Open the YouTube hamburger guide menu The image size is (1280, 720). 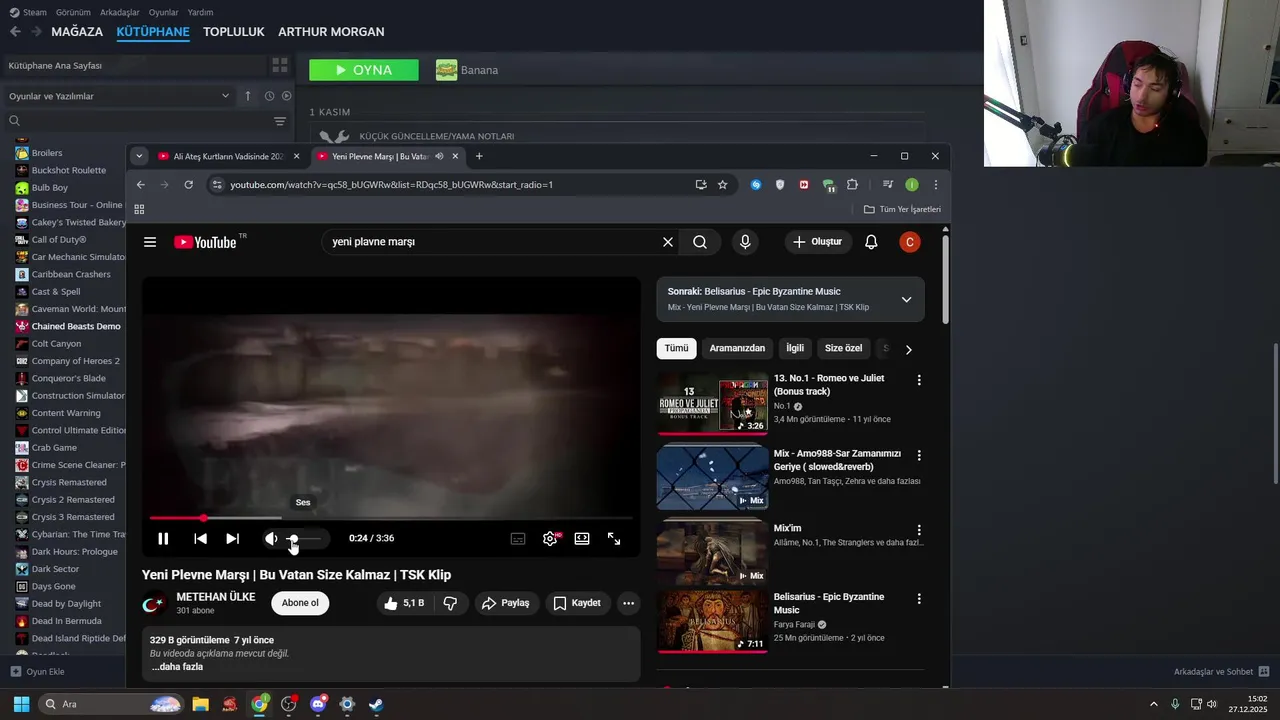click(x=150, y=242)
